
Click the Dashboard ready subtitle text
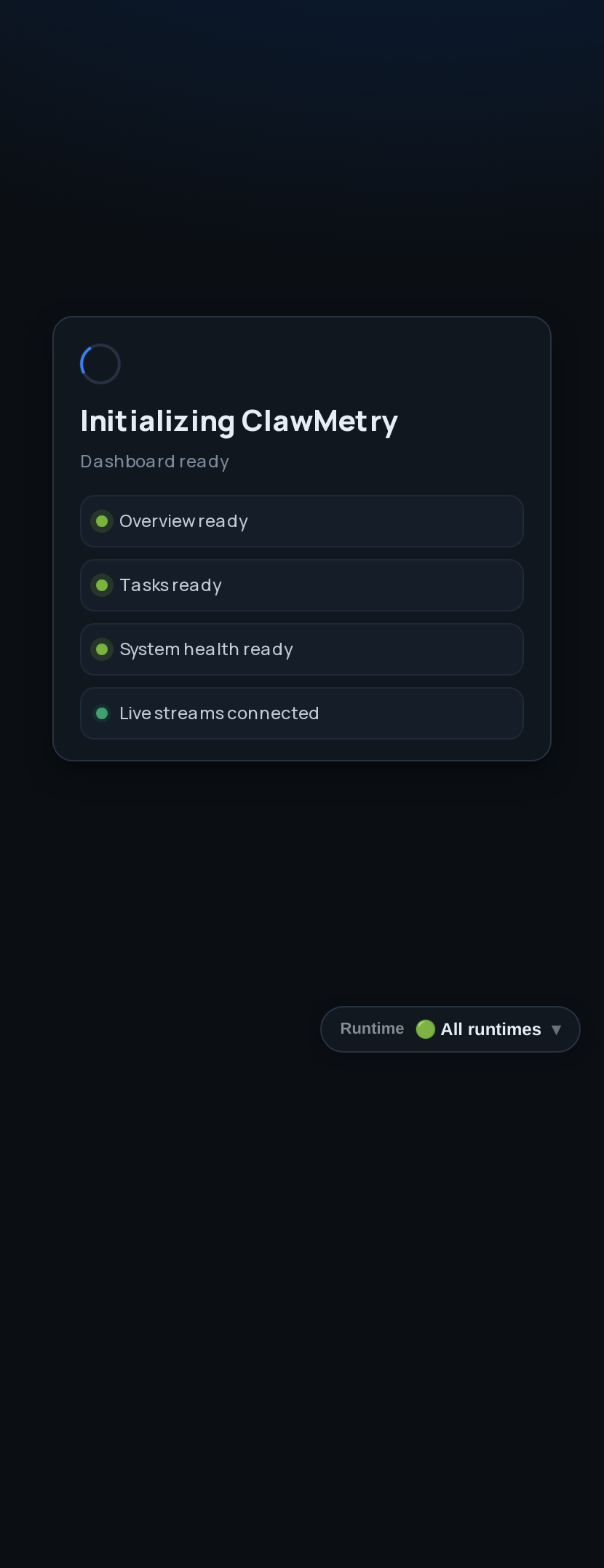click(155, 462)
